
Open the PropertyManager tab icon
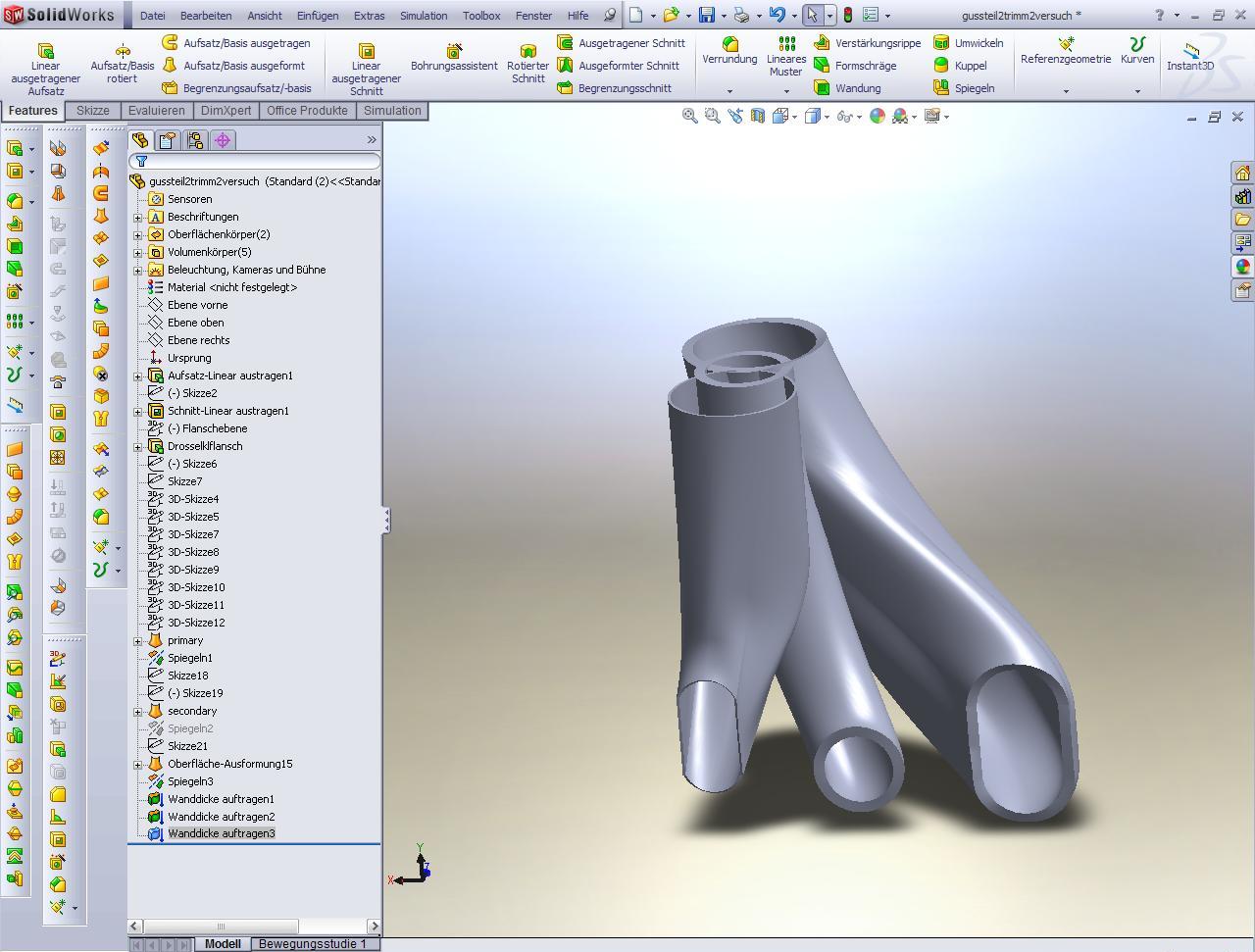point(168,140)
